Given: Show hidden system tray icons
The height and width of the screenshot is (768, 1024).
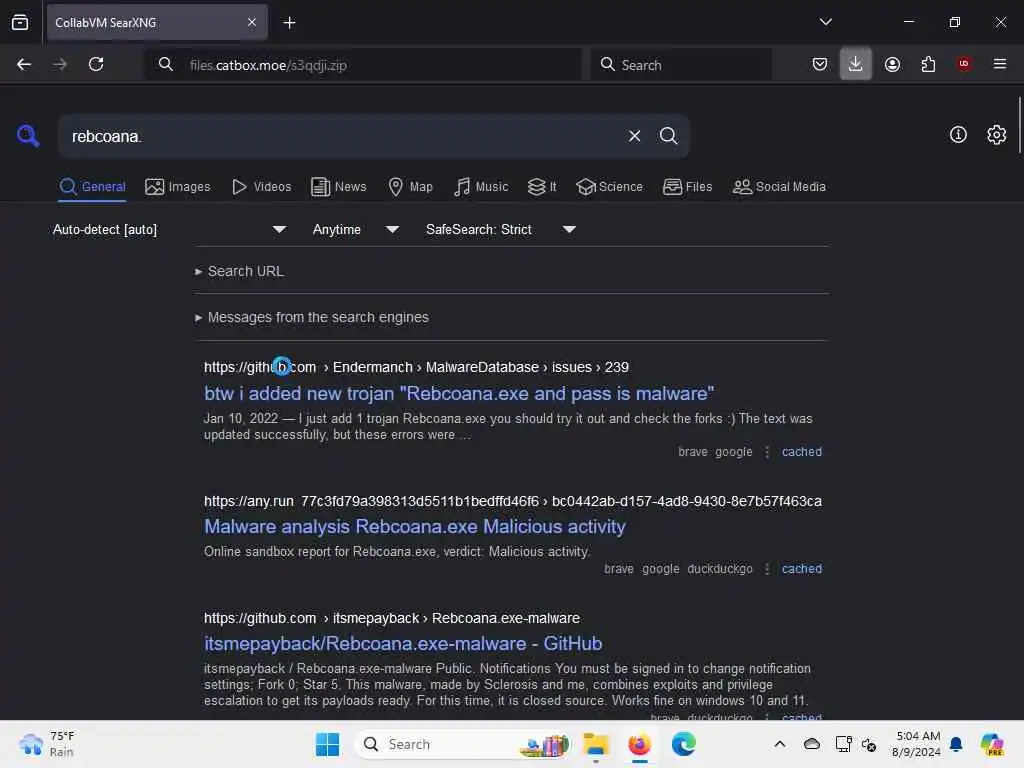Looking at the screenshot, I should pyautogui.click(x=779, y=744).
